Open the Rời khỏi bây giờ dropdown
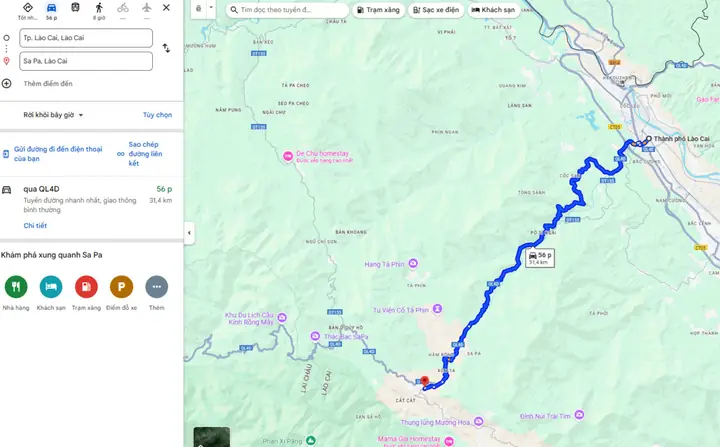The height and width of the screenshot is (447, 720). pos(53,115)
